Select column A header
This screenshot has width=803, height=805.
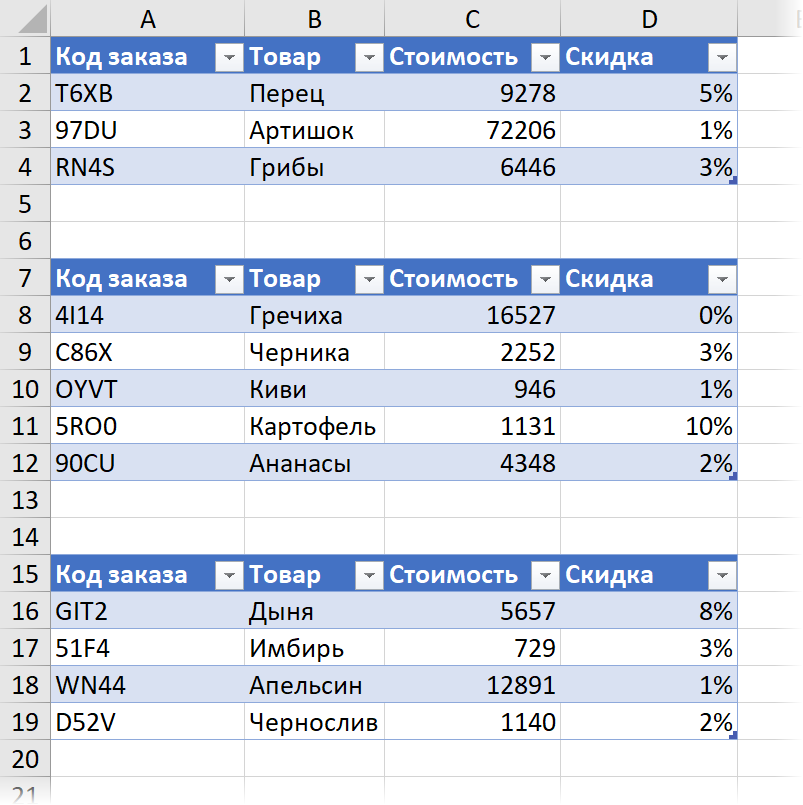click(148, 18)
